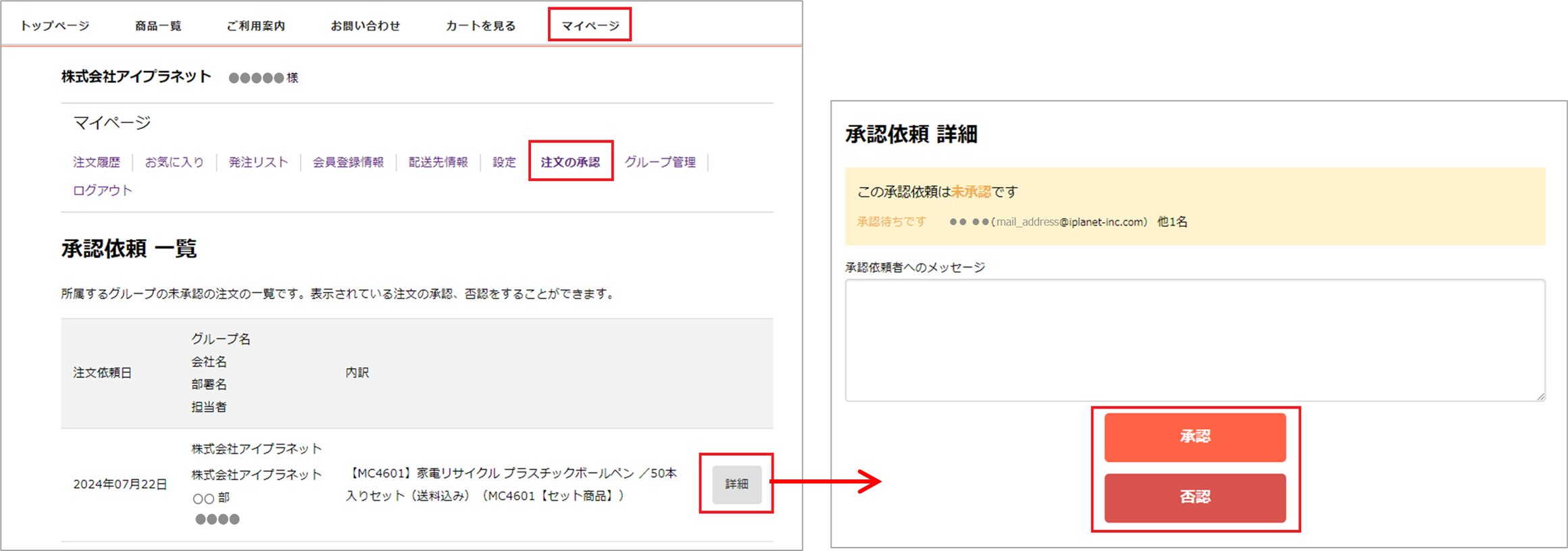Open 配送先情報 link
The width and height of the screenshot is (1568, 551).
tap(438, 162)
